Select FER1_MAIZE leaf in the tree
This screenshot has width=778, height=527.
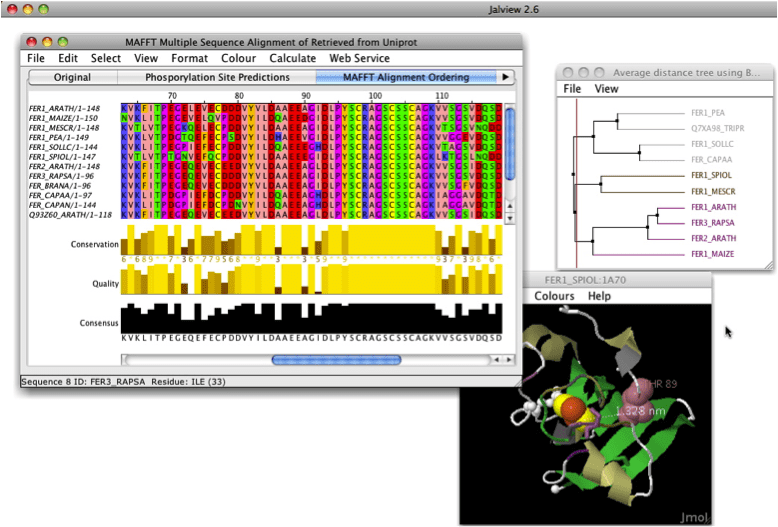tap(711, 254)
